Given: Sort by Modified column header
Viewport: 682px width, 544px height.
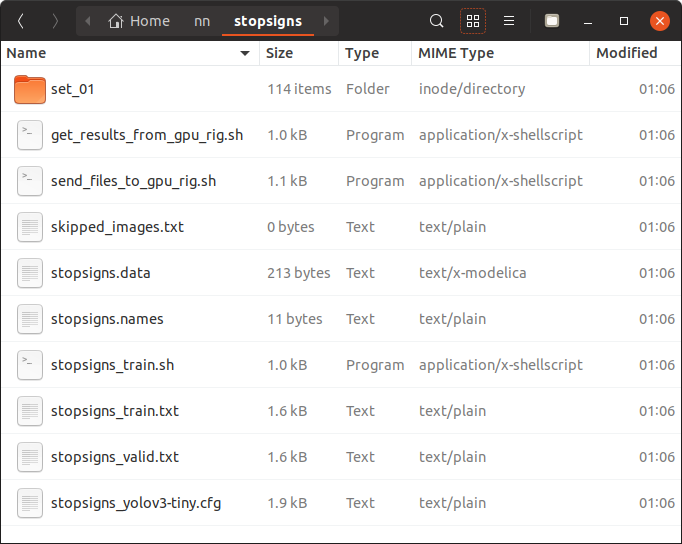Looking at the screenshot, I should (627, 53).
